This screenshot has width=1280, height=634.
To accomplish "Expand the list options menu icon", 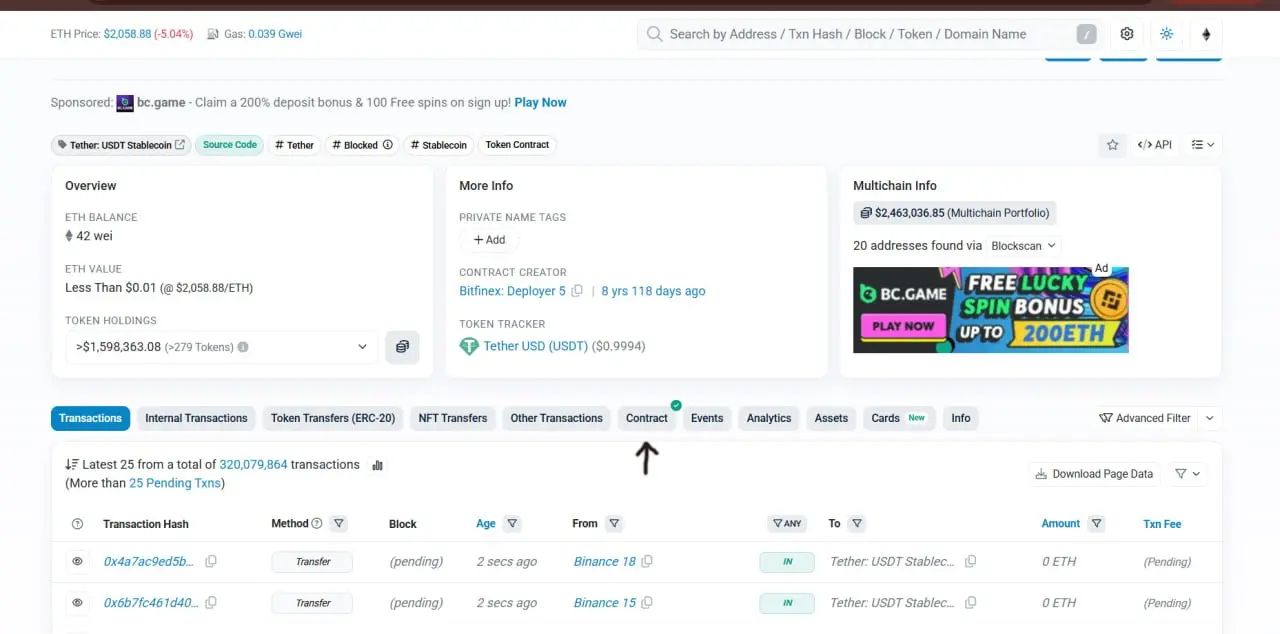I will click(1203, 145).
